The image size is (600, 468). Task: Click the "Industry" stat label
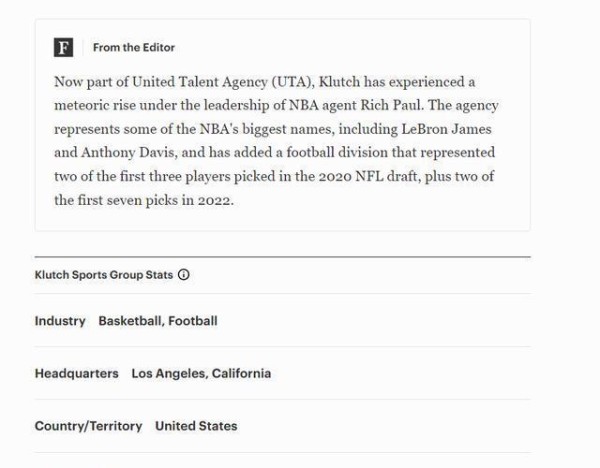(x=60, y=321)
